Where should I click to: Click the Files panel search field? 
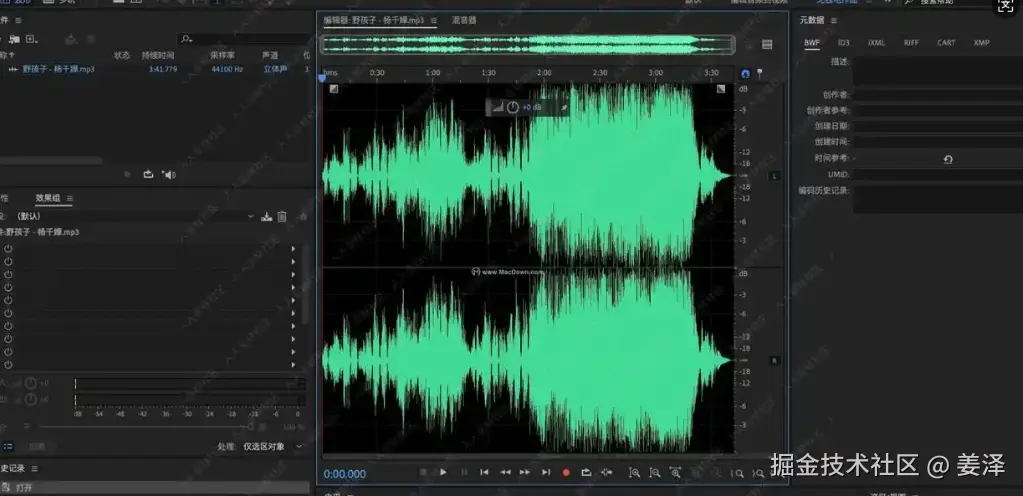(x=244, y=39)
